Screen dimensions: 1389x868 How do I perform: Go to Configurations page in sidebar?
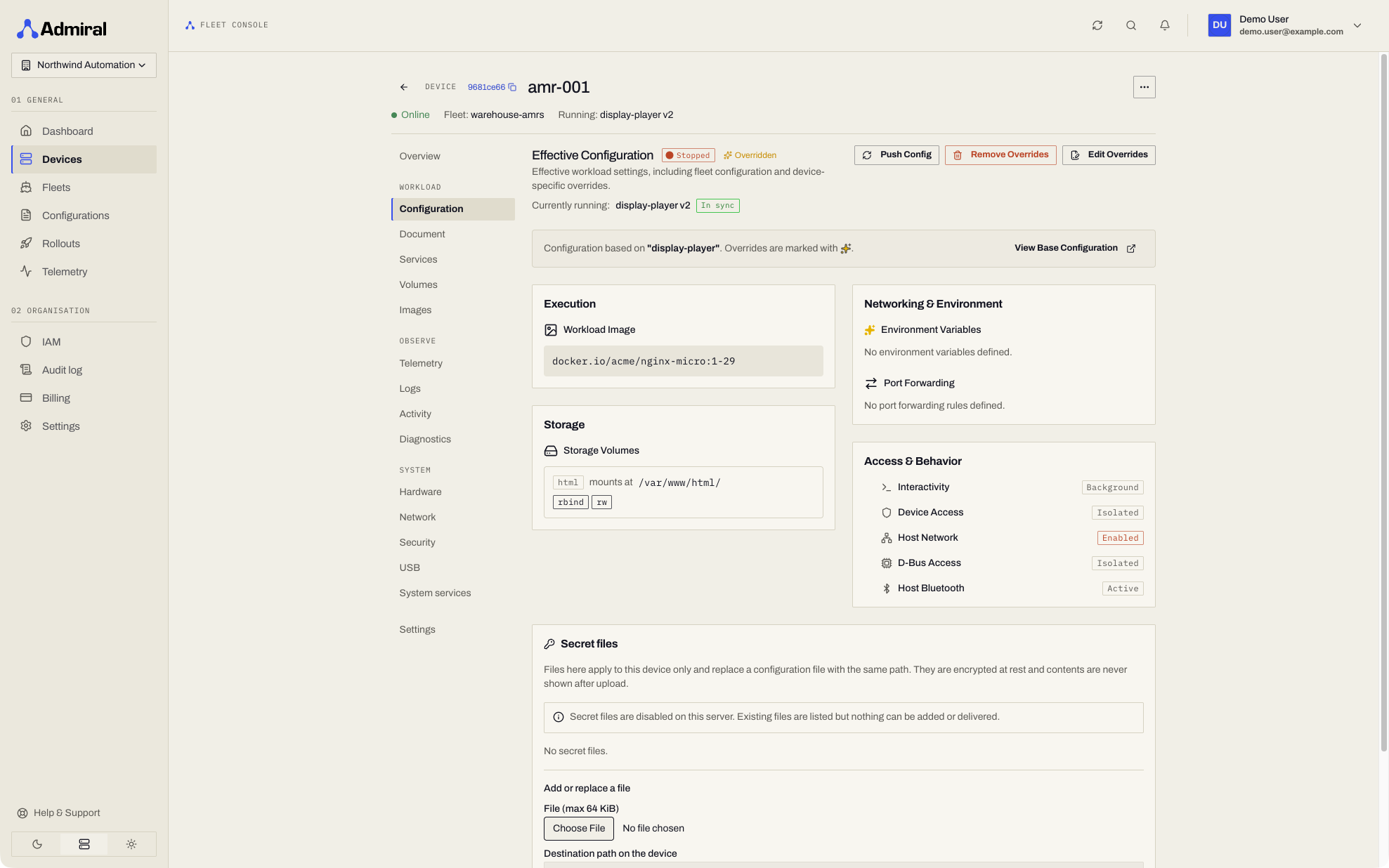84,216
